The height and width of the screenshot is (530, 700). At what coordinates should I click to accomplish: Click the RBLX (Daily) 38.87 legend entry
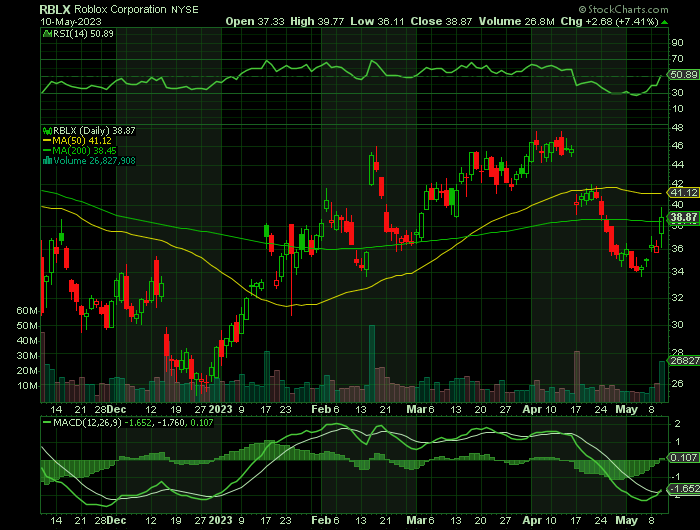point(89,131)
